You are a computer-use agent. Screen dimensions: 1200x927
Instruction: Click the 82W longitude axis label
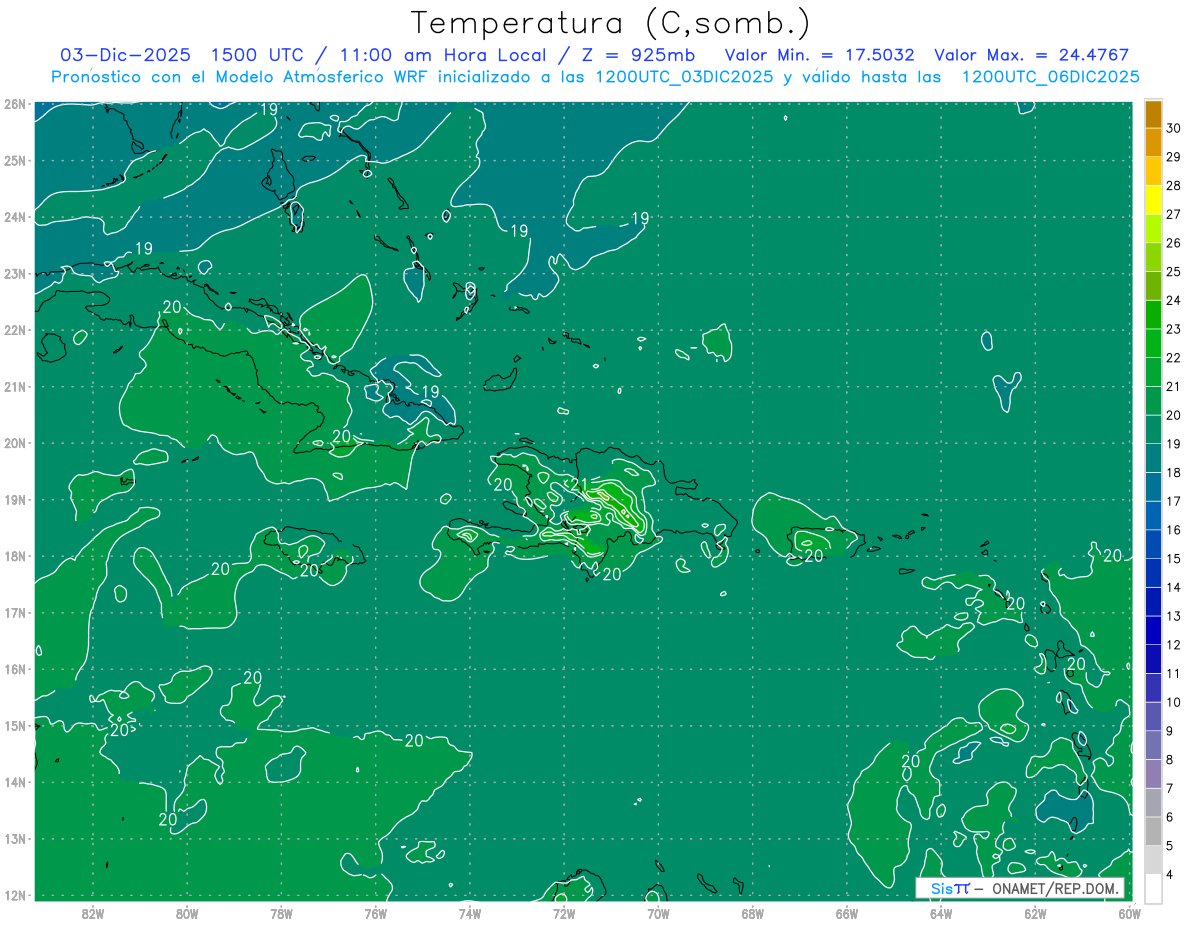pos(92,912)
